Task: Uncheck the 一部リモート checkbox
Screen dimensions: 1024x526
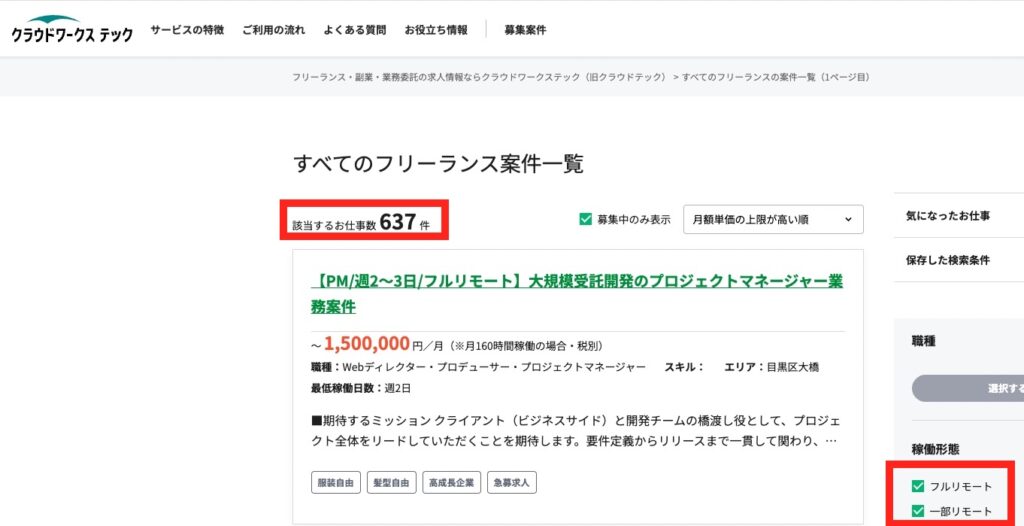Action: pyautogui.click(x=918, y=512)
